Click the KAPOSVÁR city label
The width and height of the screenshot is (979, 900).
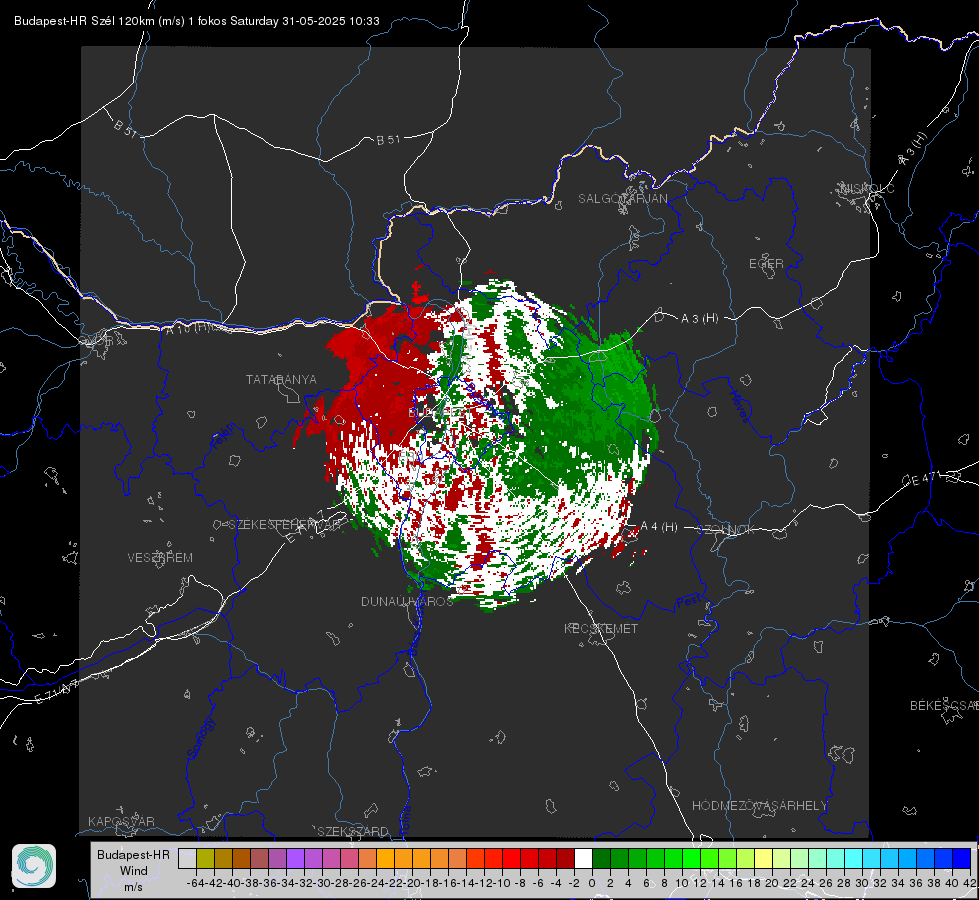click(121, 821)
